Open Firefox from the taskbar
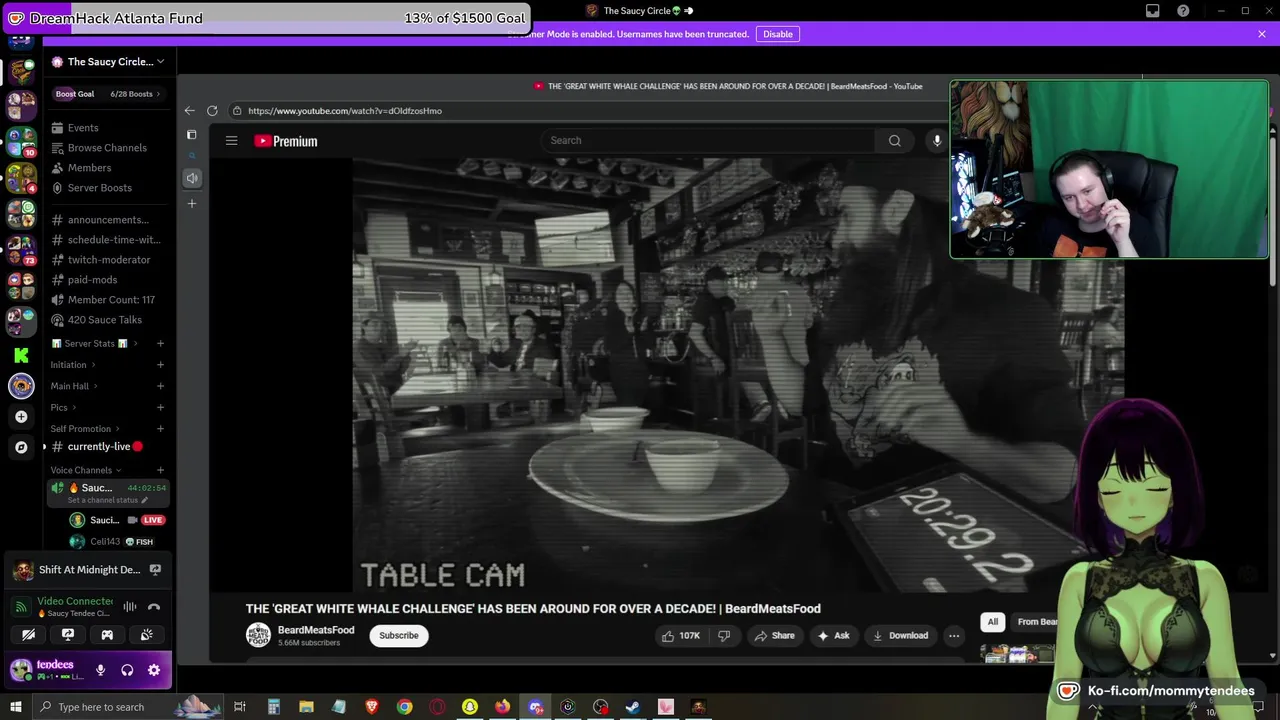Image resolution: width=1280 pixels, height=720 pixels. (502, 707)
